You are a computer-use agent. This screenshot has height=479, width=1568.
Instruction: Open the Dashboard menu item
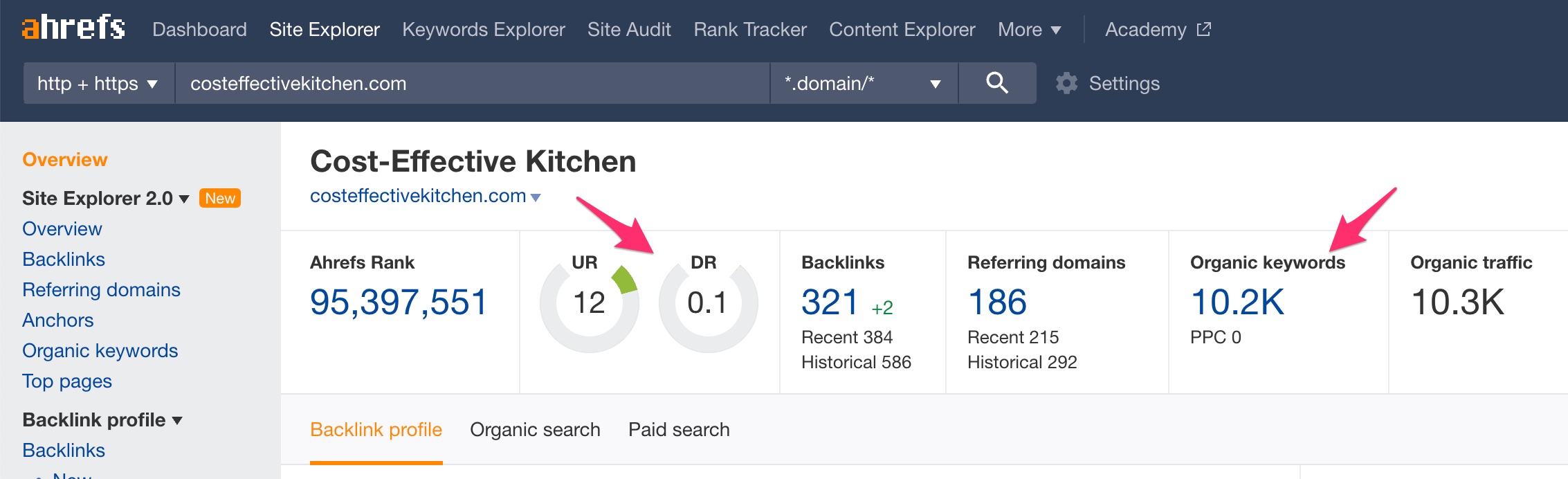199,29
